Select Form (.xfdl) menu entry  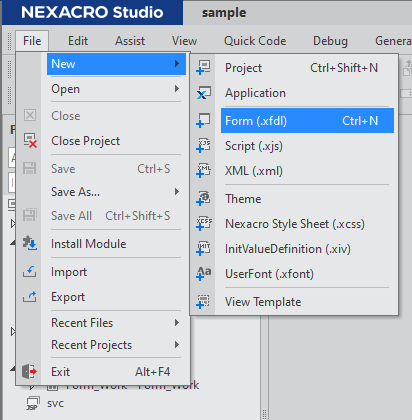click(307, 121)
